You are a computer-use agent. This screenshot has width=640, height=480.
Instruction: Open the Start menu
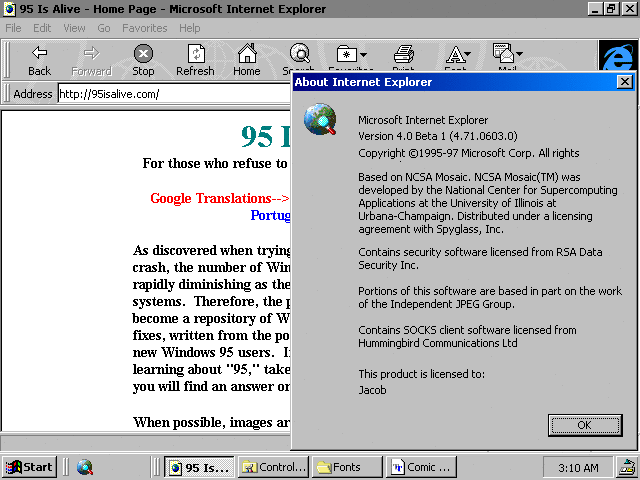coord(29,467)
